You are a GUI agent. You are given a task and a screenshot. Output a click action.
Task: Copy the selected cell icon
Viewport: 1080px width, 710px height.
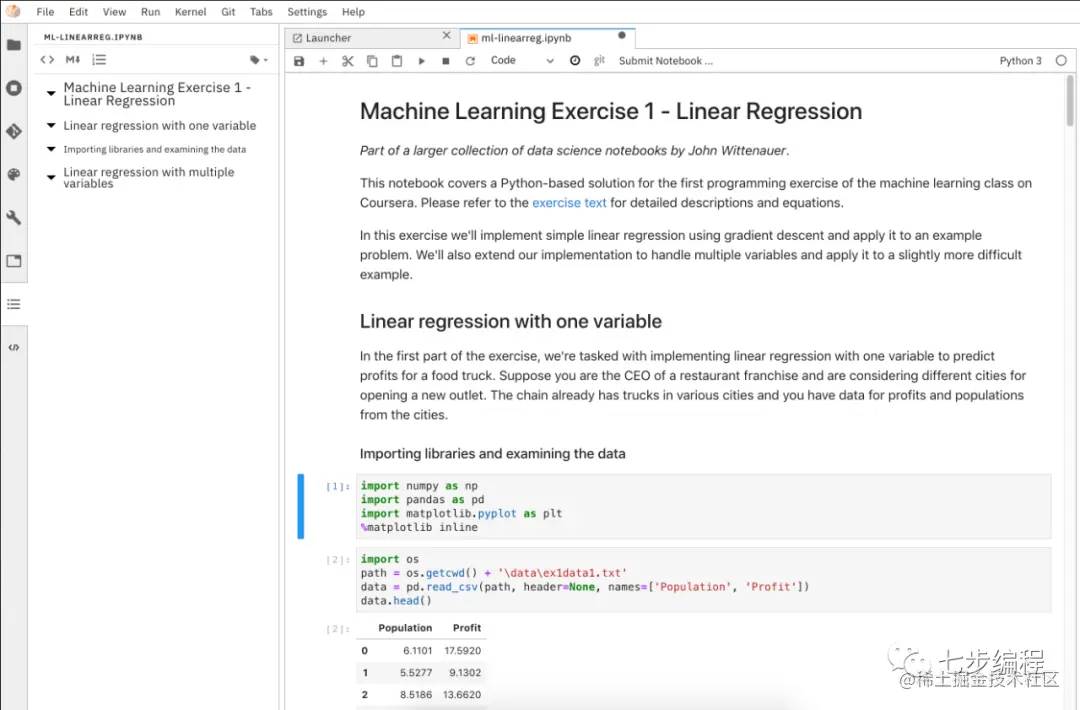(x=372, y=61)
